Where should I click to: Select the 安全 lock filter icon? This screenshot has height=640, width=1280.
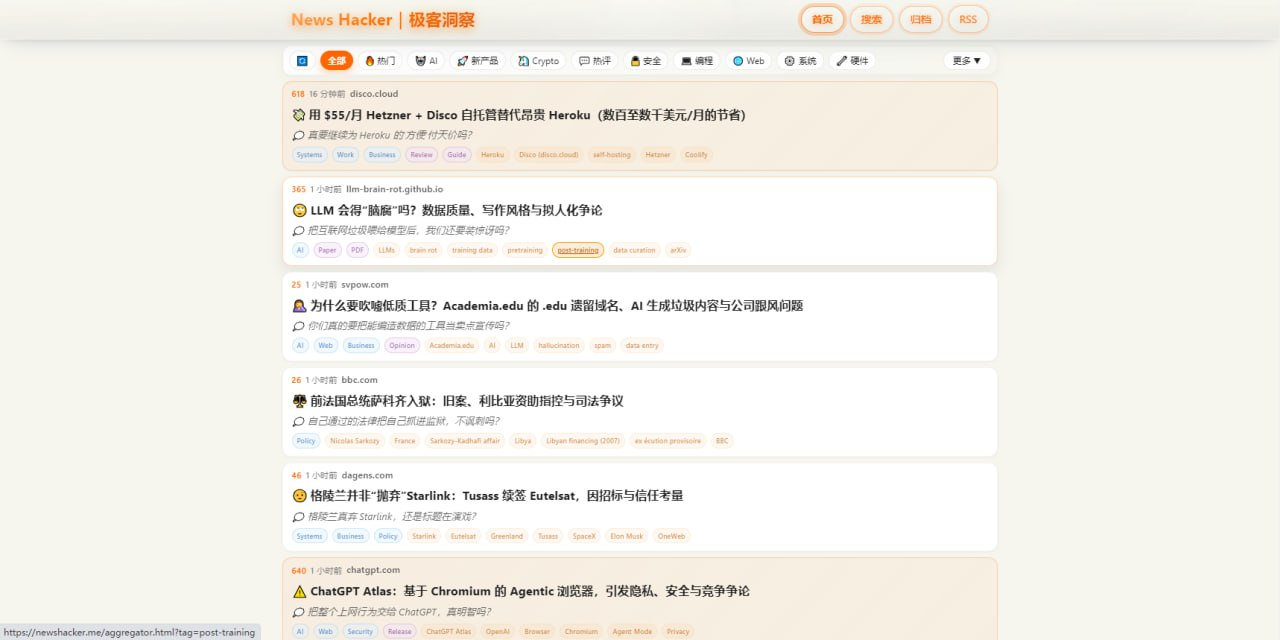[x=634, y=60]
